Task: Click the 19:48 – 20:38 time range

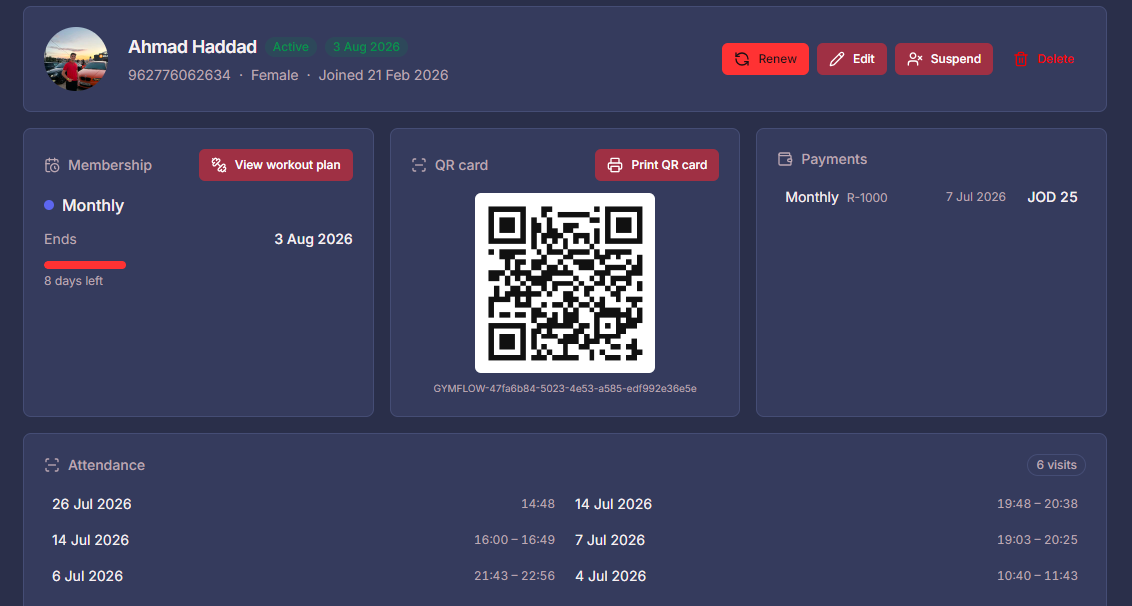Action: [1037, 504]
